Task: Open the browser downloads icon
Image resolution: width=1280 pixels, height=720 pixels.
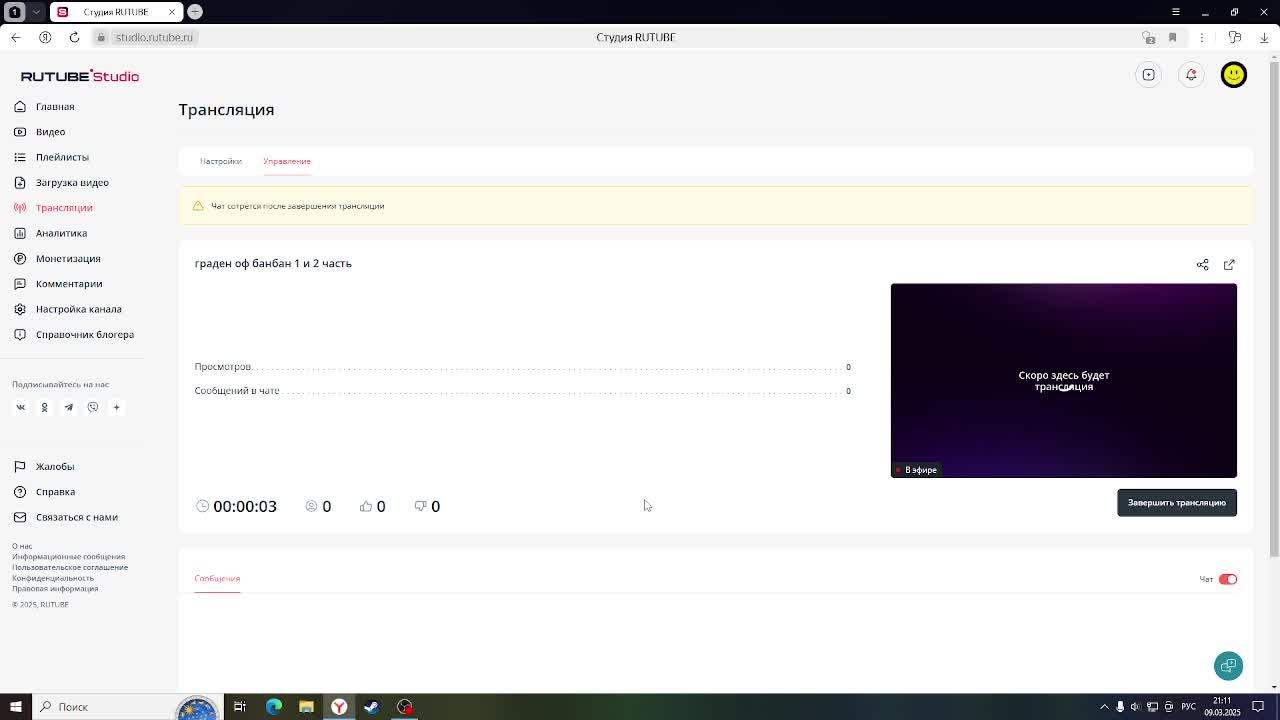Action: coord(1264,37)
